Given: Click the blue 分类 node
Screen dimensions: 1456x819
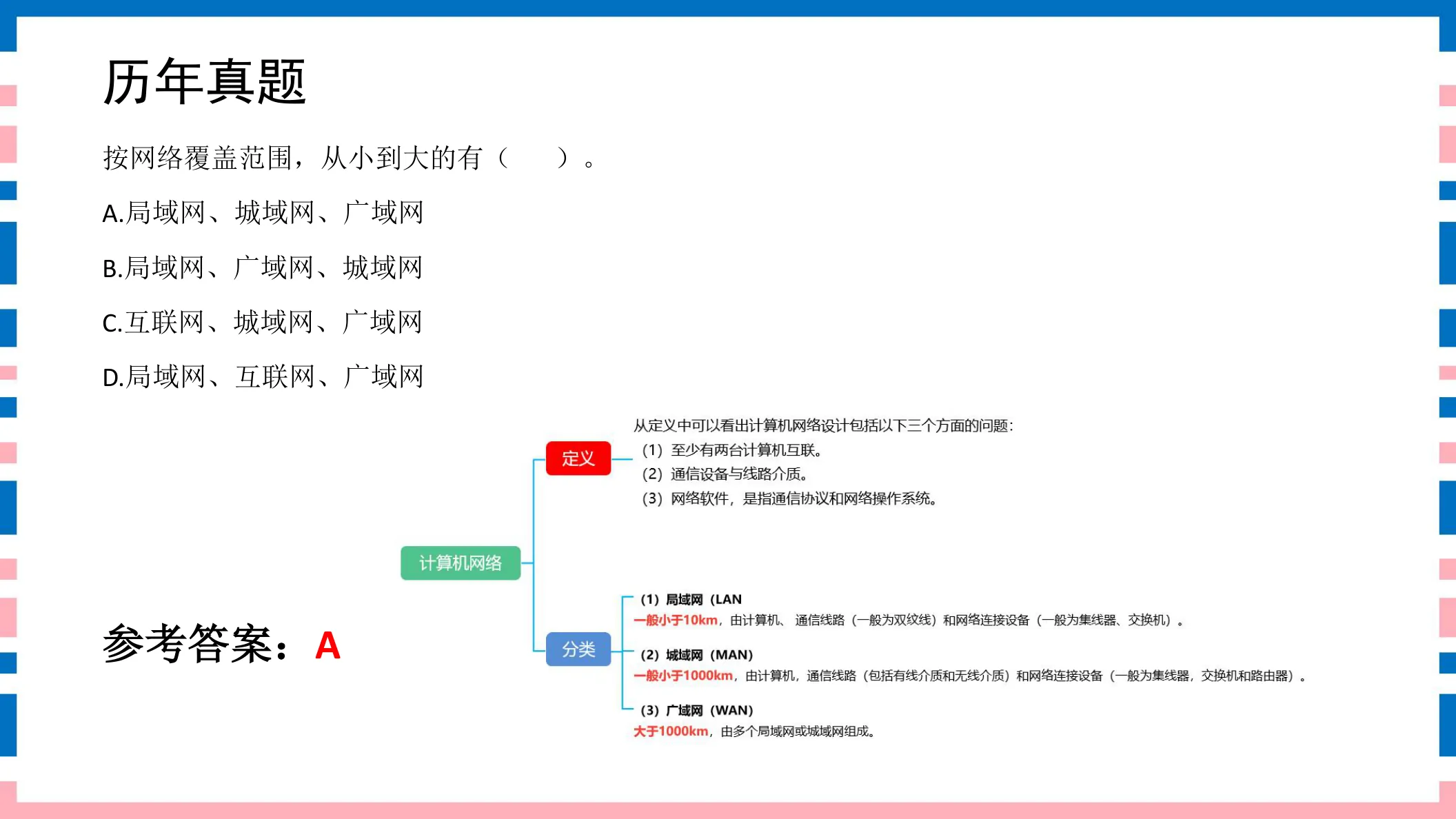Looking at the screenshot, I should tap(578, 649).
